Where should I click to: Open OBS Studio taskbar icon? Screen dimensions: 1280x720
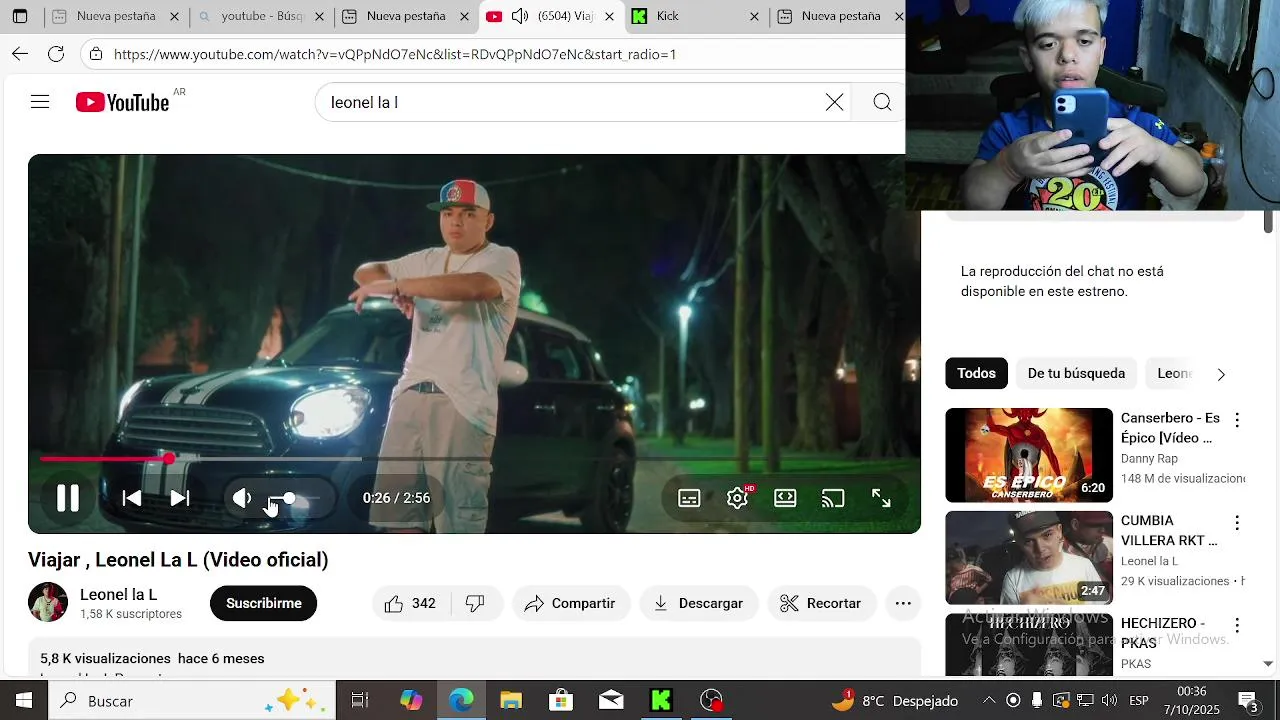pos(711,701)
